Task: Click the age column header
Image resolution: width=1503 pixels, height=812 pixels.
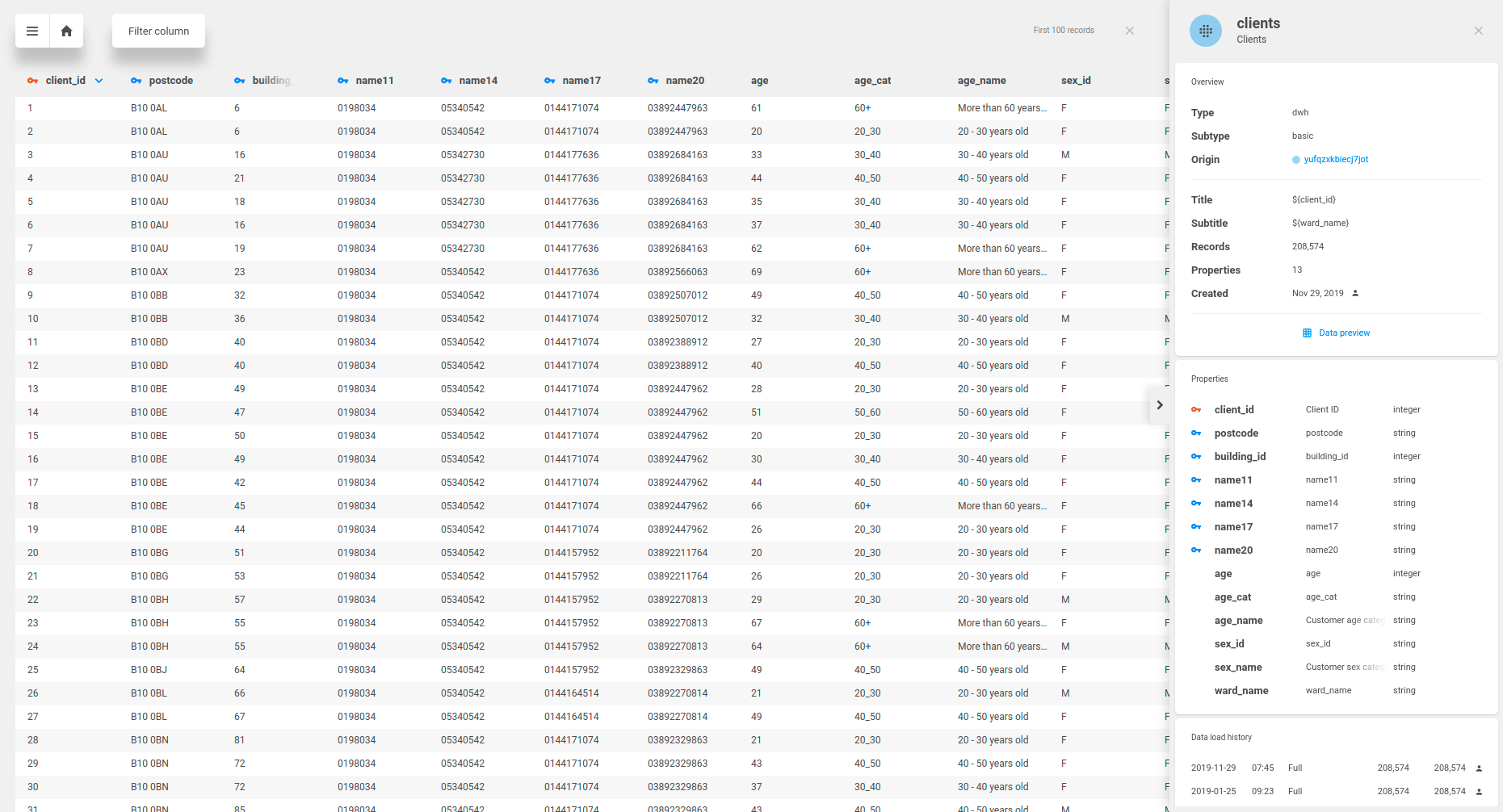Action: coord(759,81)
